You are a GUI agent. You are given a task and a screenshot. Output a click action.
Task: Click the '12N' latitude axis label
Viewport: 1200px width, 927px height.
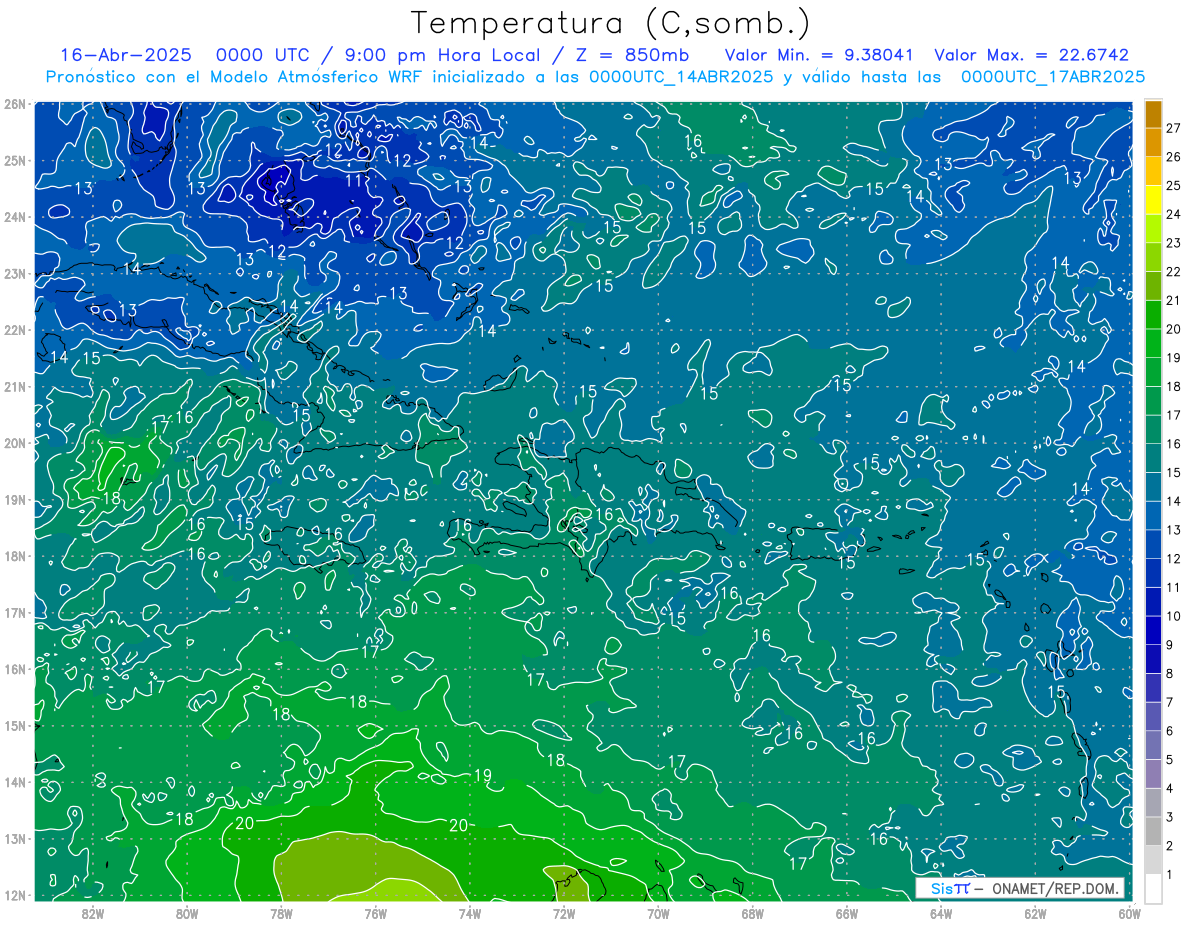tap(14, 895)
